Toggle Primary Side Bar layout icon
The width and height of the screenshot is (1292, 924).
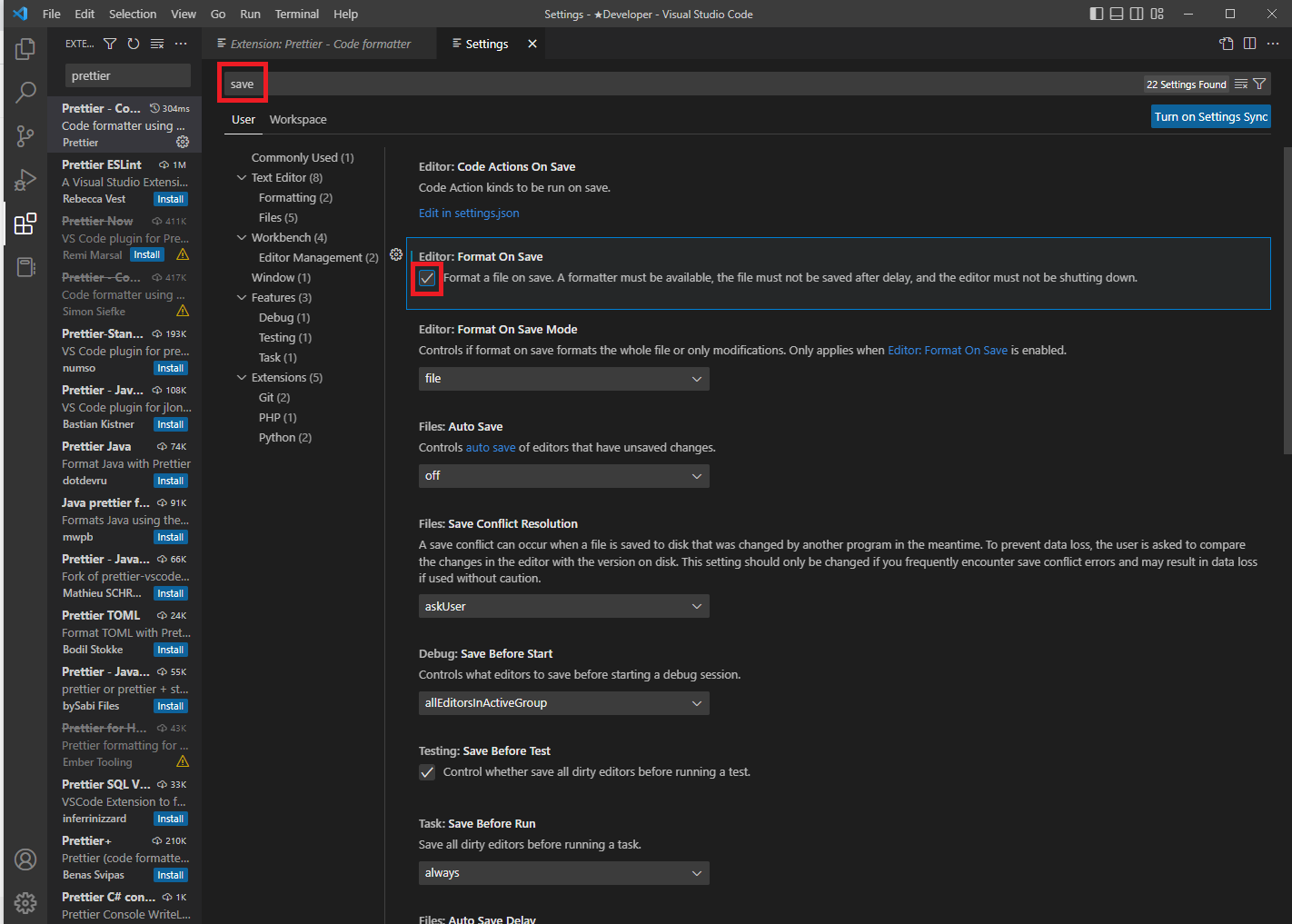[1097, 14]
